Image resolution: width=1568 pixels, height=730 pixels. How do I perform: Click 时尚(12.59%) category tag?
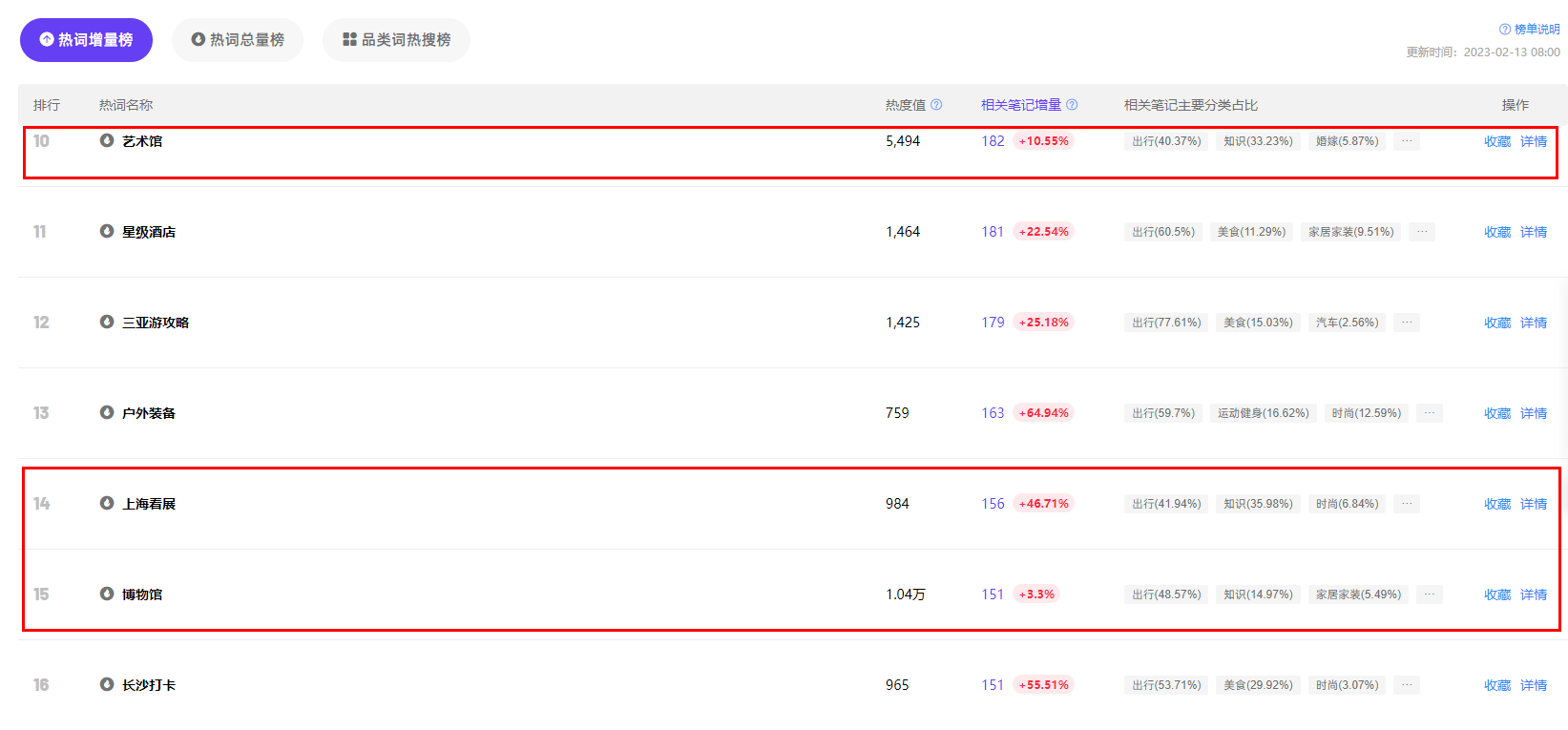(1366, 413)
